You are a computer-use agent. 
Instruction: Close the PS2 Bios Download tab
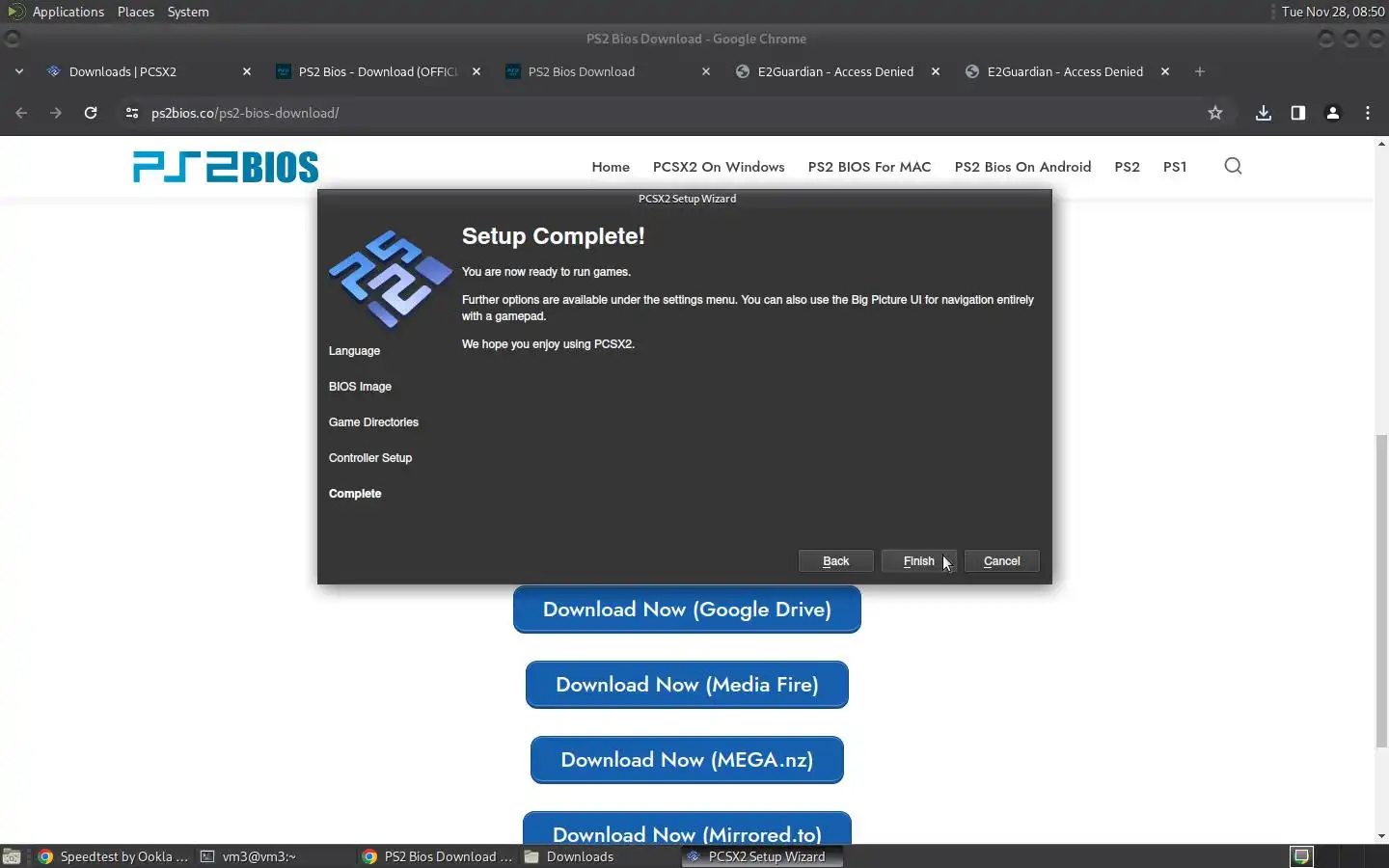(706, 71)
